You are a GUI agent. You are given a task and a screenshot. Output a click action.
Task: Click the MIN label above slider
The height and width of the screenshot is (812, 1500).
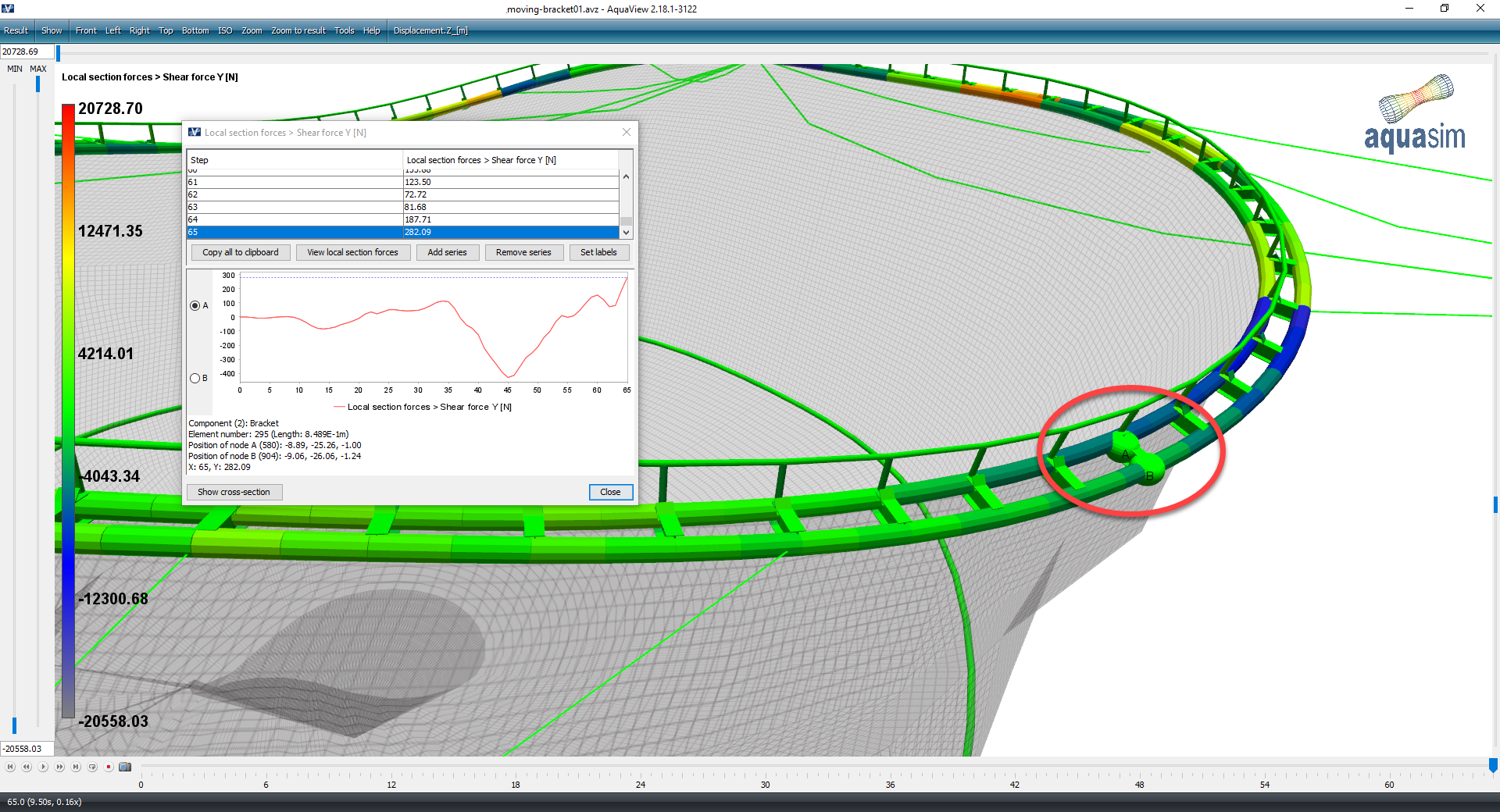click(x=14, y=69)
